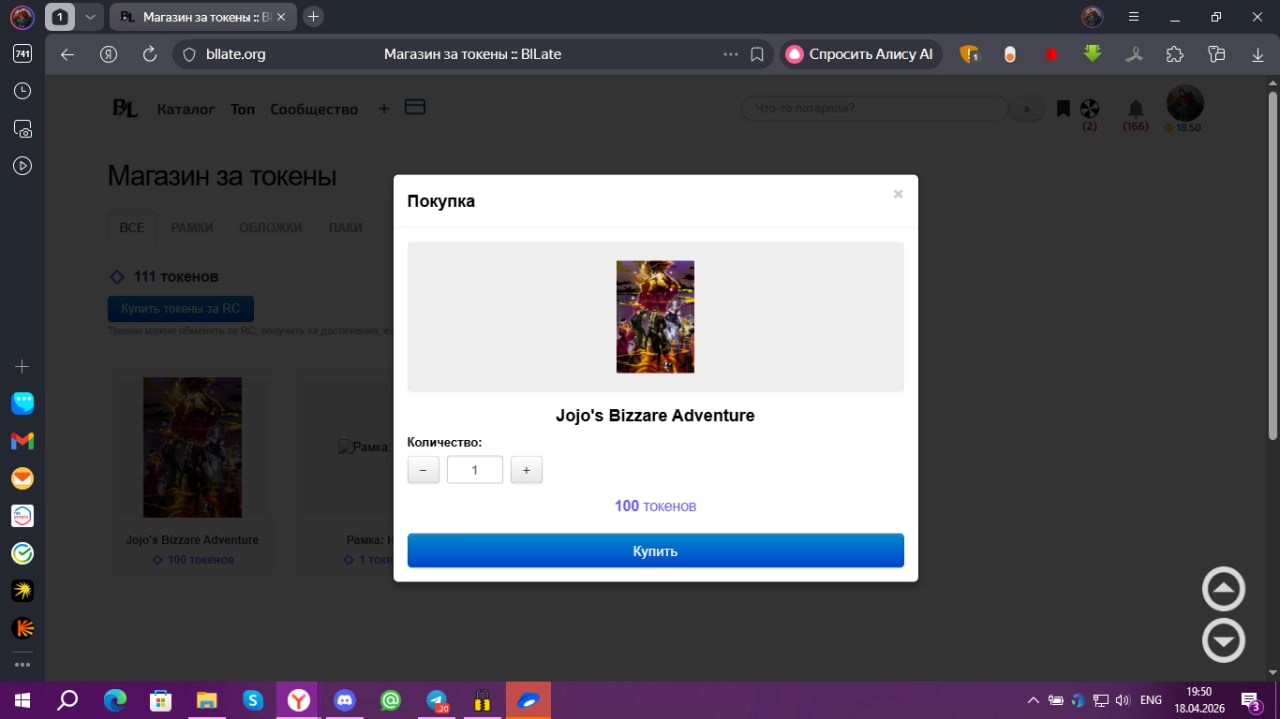Open the browser downloads arrow
This screenshot has height=719, width=1280.
tap(1258, 54)
